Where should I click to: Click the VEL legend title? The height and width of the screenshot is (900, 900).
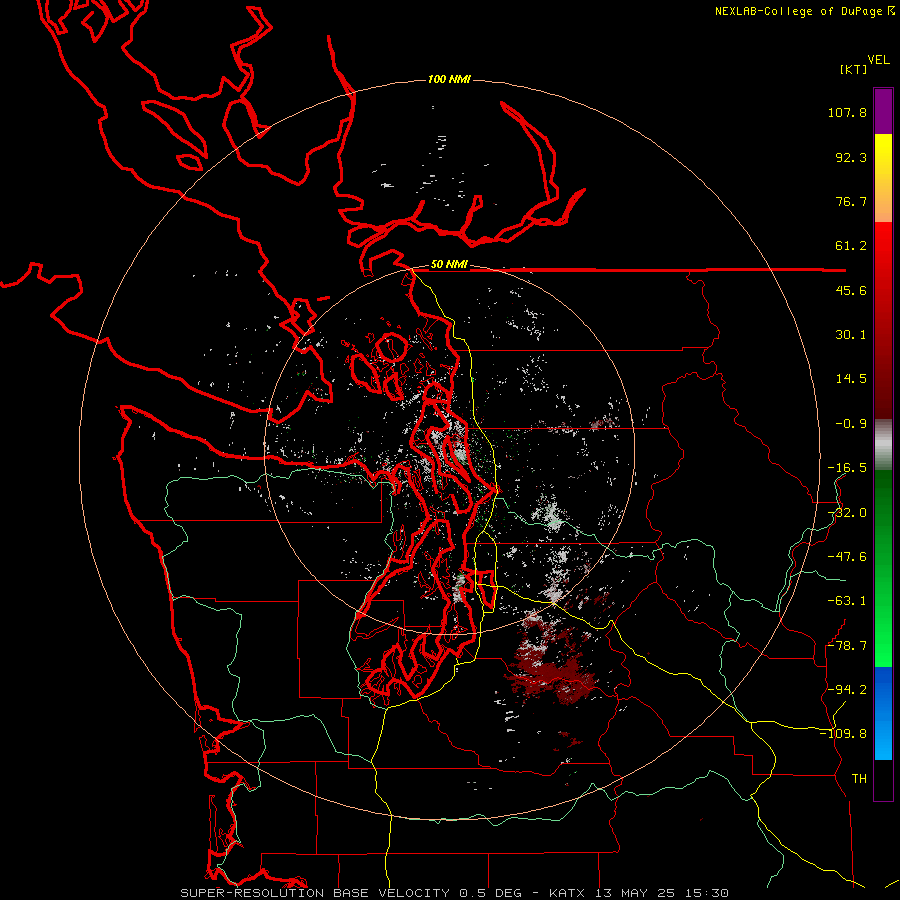click(x=878, y=60)
